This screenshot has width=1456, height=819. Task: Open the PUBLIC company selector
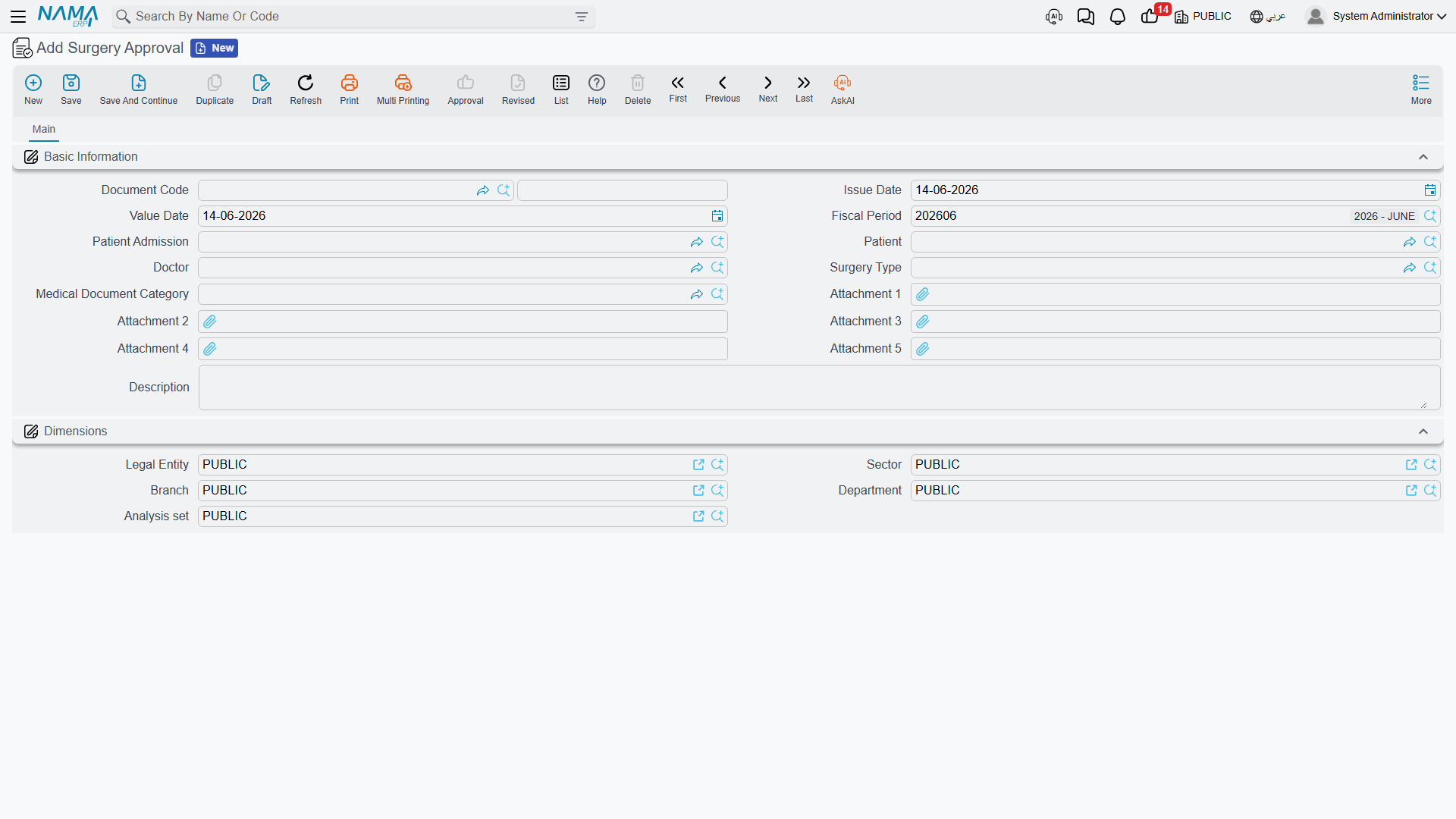1203,17
